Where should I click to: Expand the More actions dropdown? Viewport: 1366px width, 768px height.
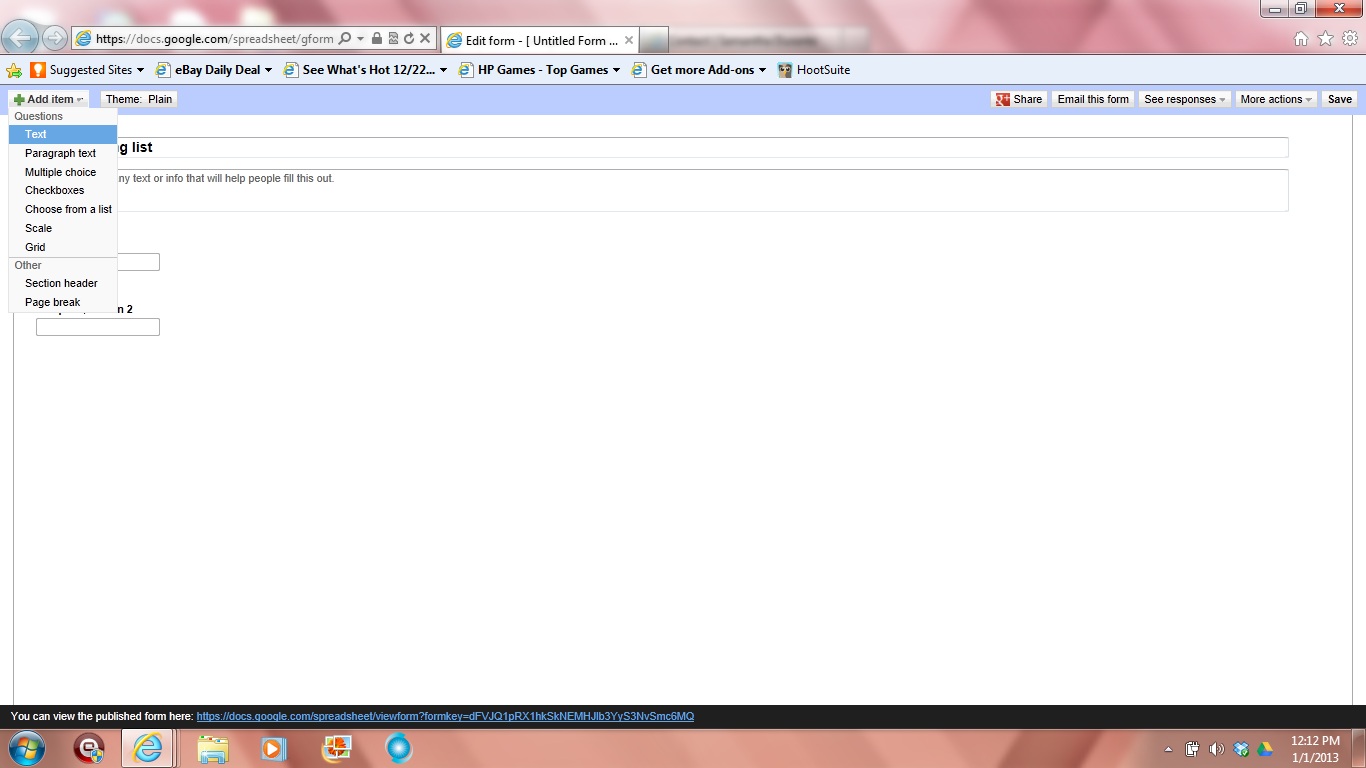pos(1276,99)
